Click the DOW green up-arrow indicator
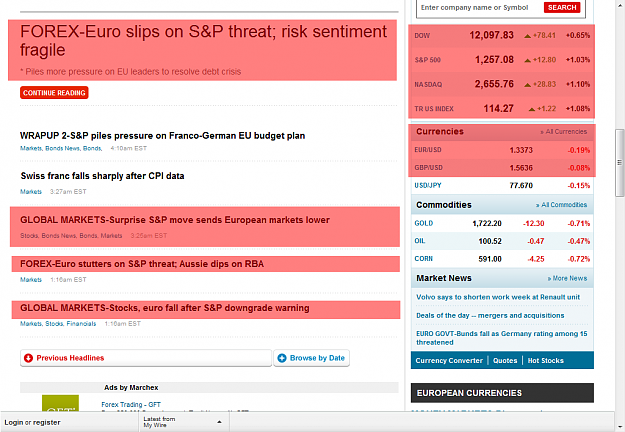This screenshot has height=432, width=625. click(527, 36)
